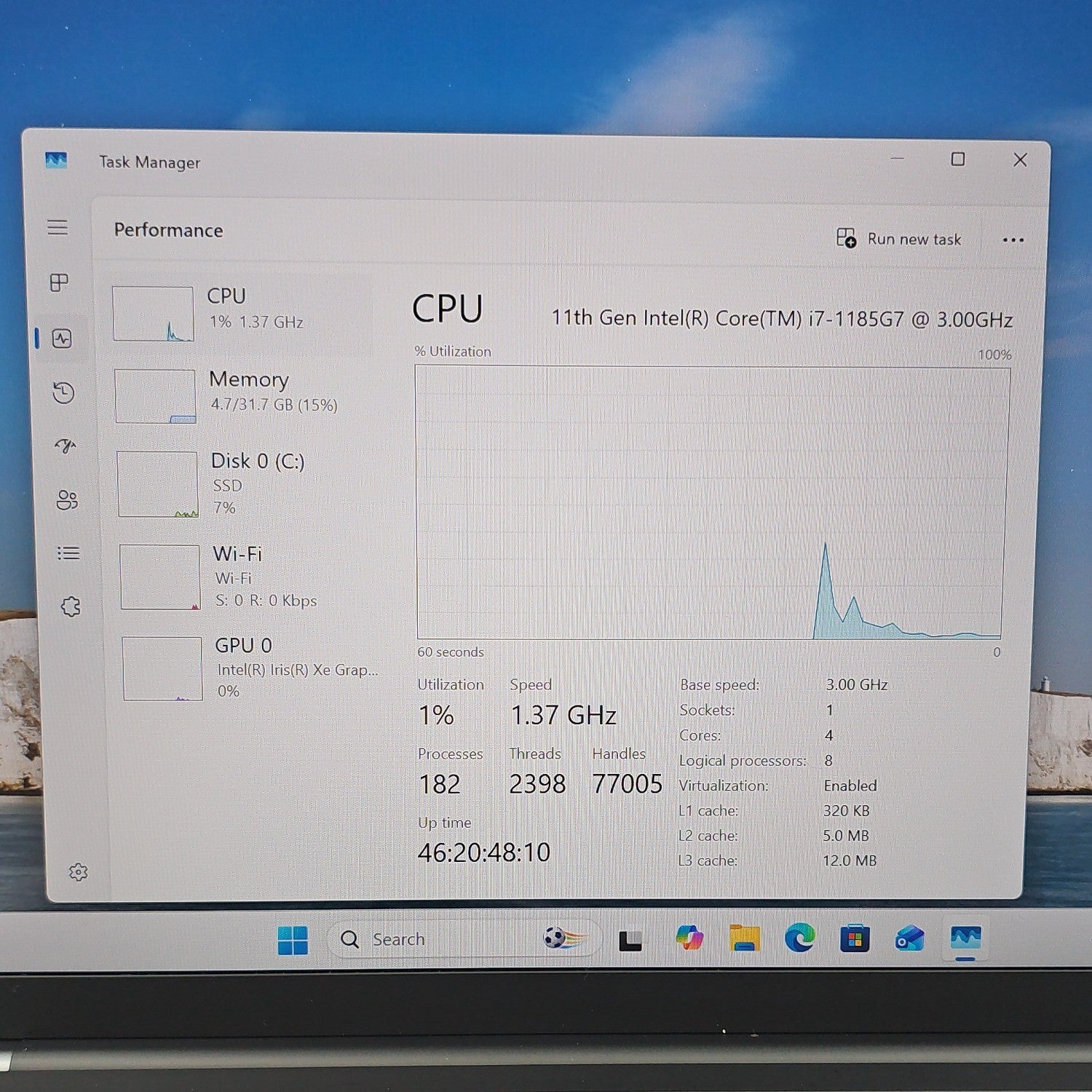Click the taskbar Search box

[x=464, y=939]
